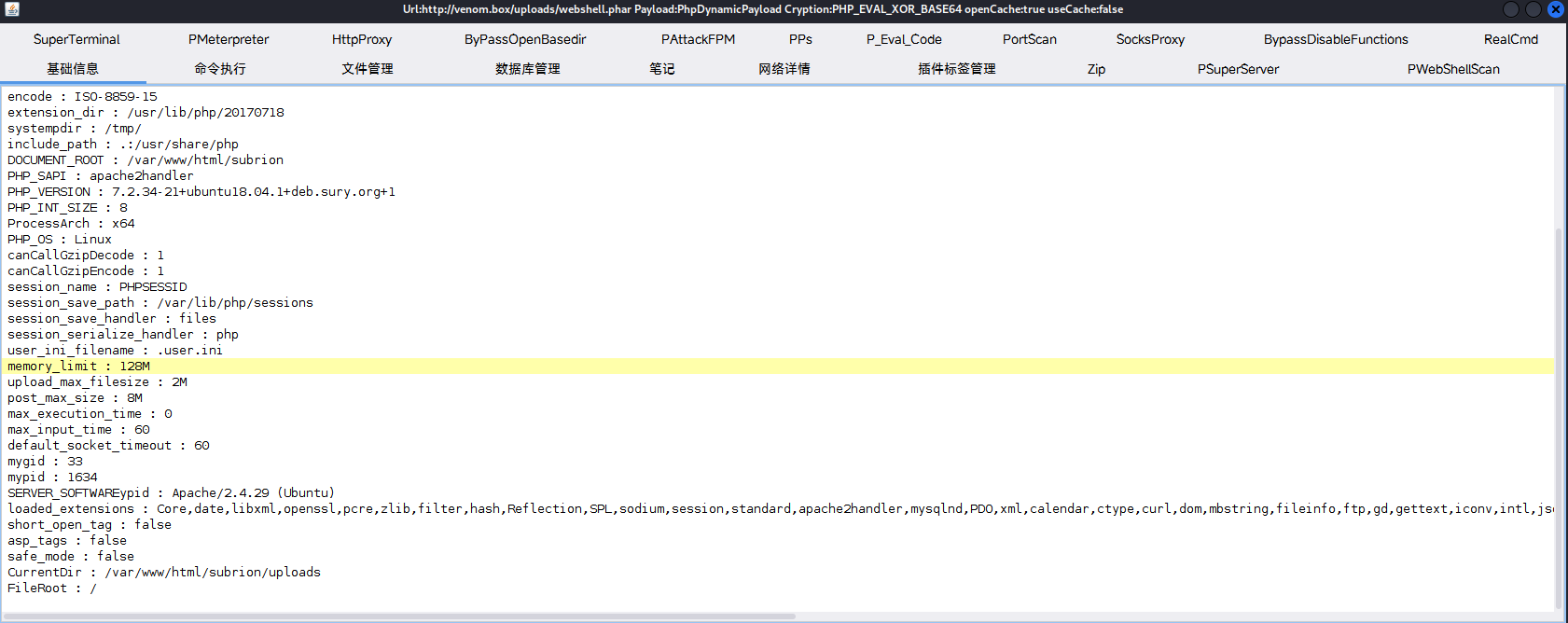The height and width of the screenshot is (623, 1568).
Task: Click the 'mygid : 33' line
Action: 45,462
